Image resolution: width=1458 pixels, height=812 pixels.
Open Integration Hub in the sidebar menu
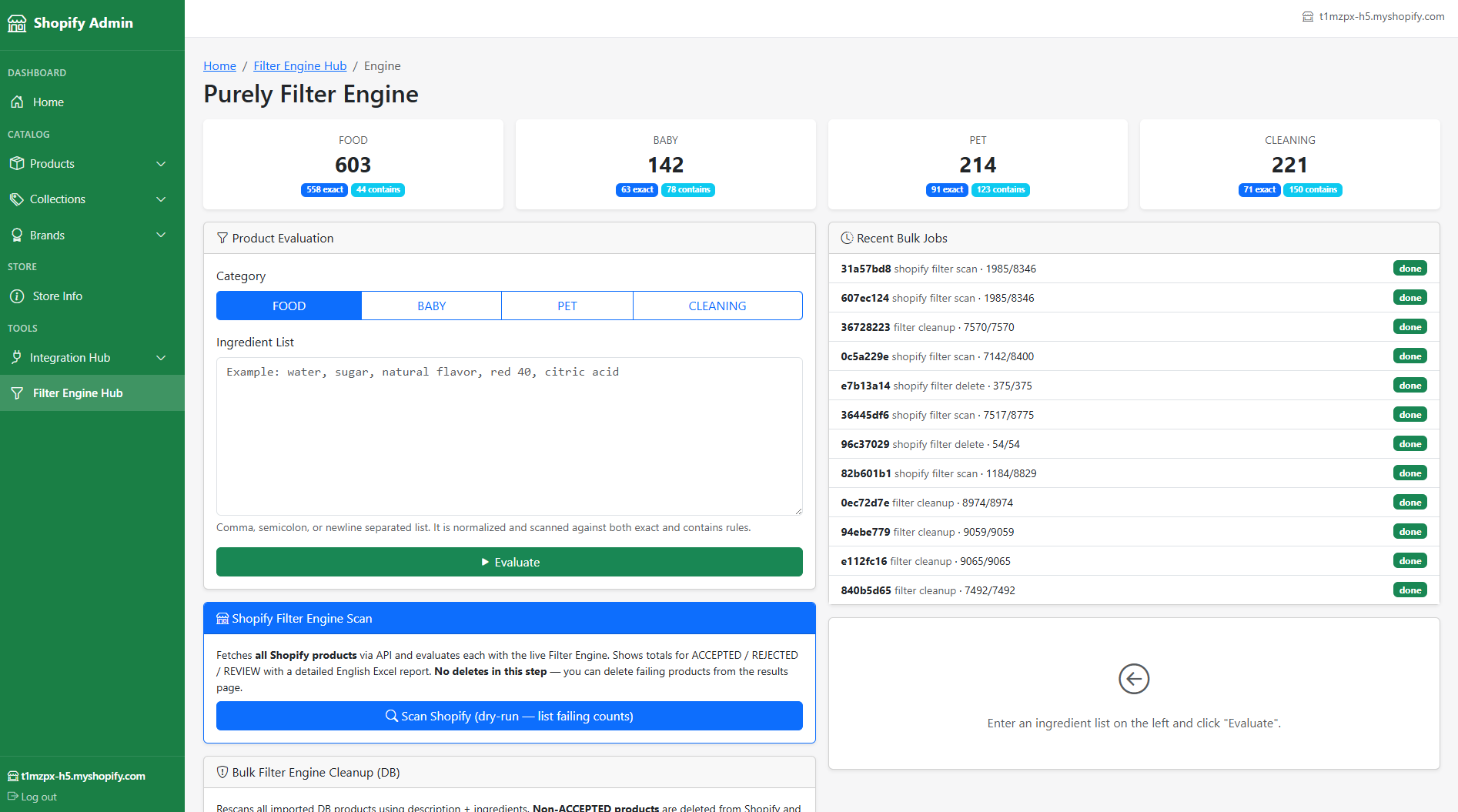point(92,358)
